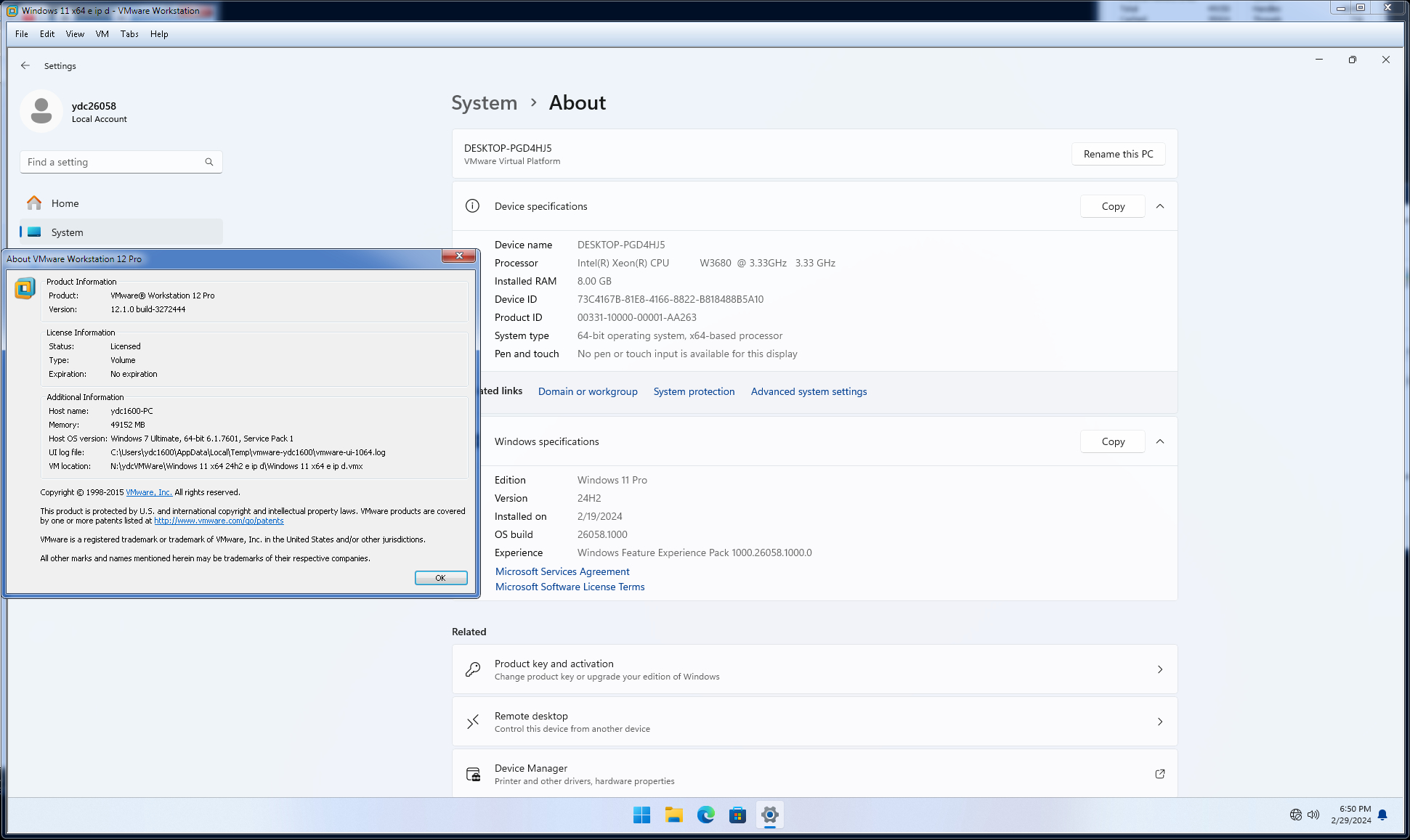Viewport: 1410px width, 840px height.
Task: Open the VM menu in VMware
Action: point(102,34)
